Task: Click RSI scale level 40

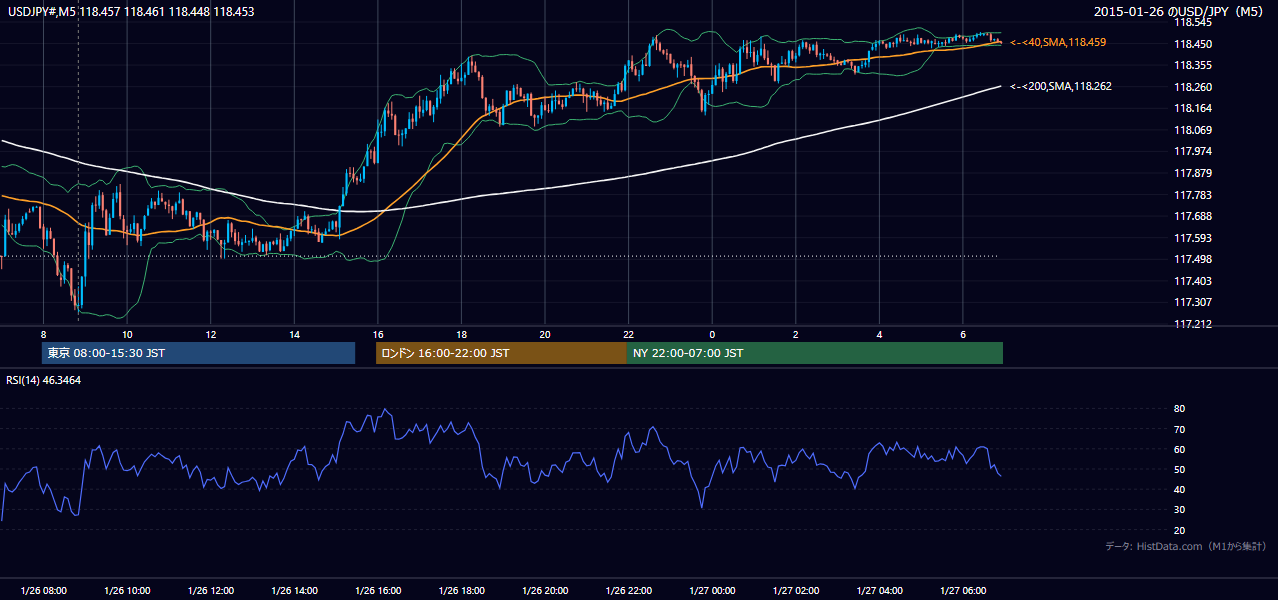Action: pyautogui.click(x=1179, y=489)
